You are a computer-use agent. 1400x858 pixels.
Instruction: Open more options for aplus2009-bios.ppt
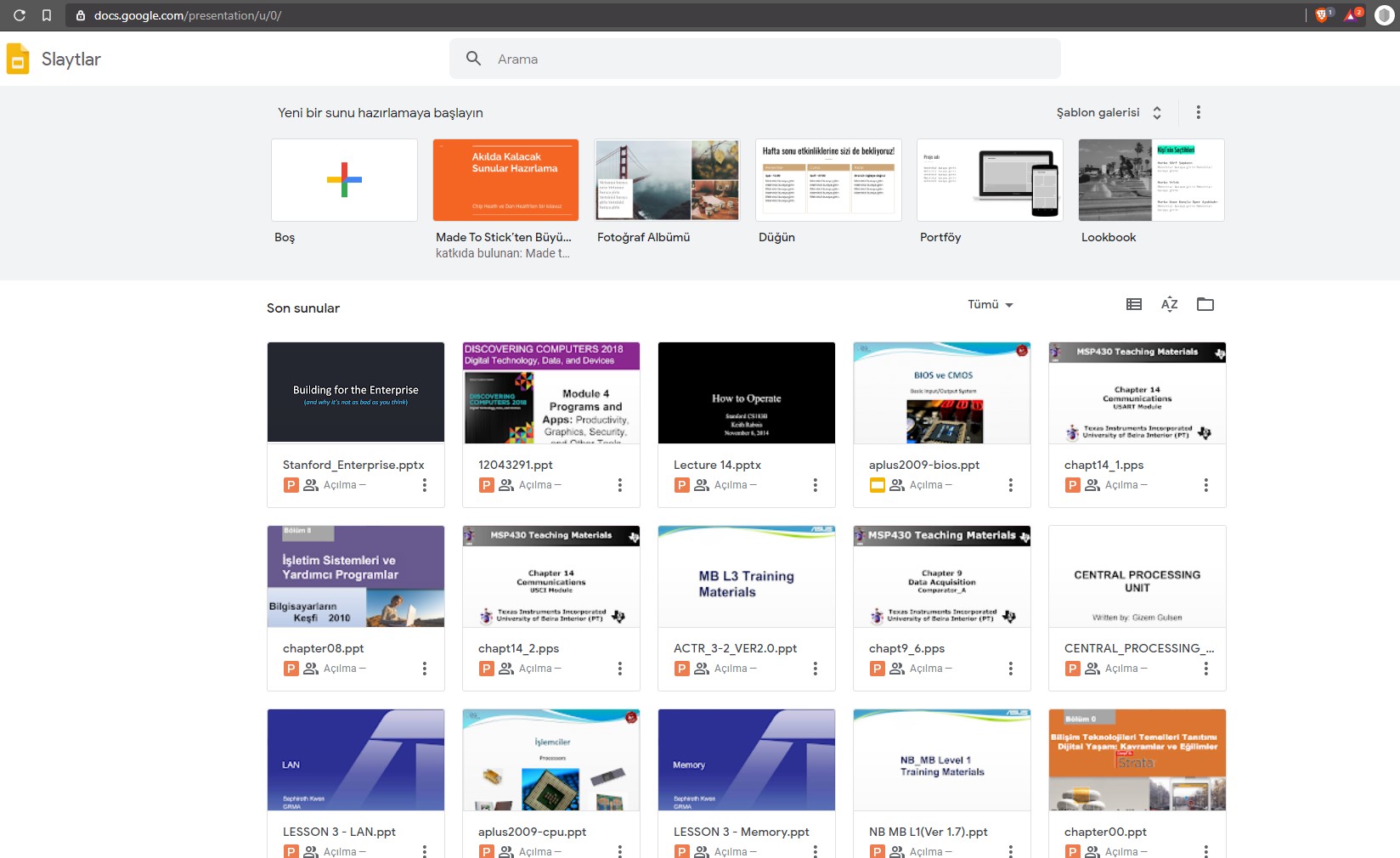1011,485
